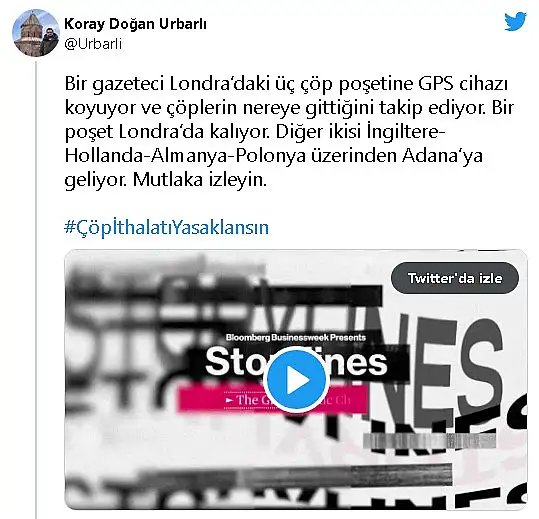
Task: Click the small arrow icon in pink banner
Action: (x=229, y=400)
